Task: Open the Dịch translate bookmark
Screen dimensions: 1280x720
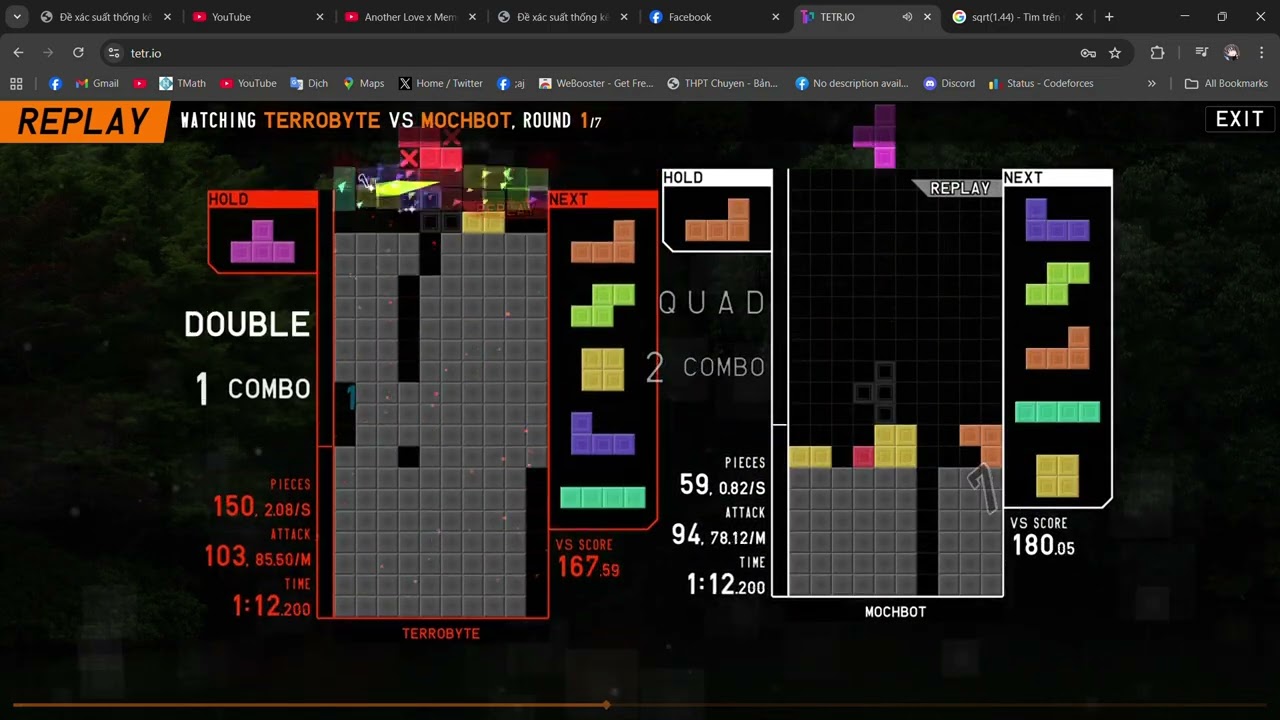Action: pos(309,84)
